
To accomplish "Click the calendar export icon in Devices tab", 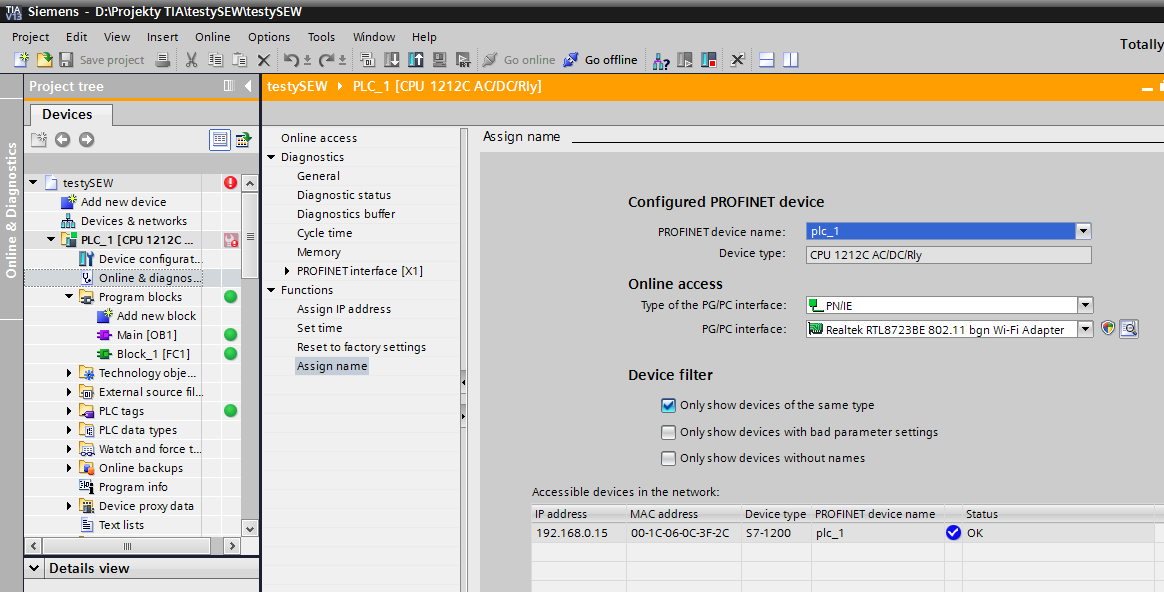I will click(x=243, y=139).
